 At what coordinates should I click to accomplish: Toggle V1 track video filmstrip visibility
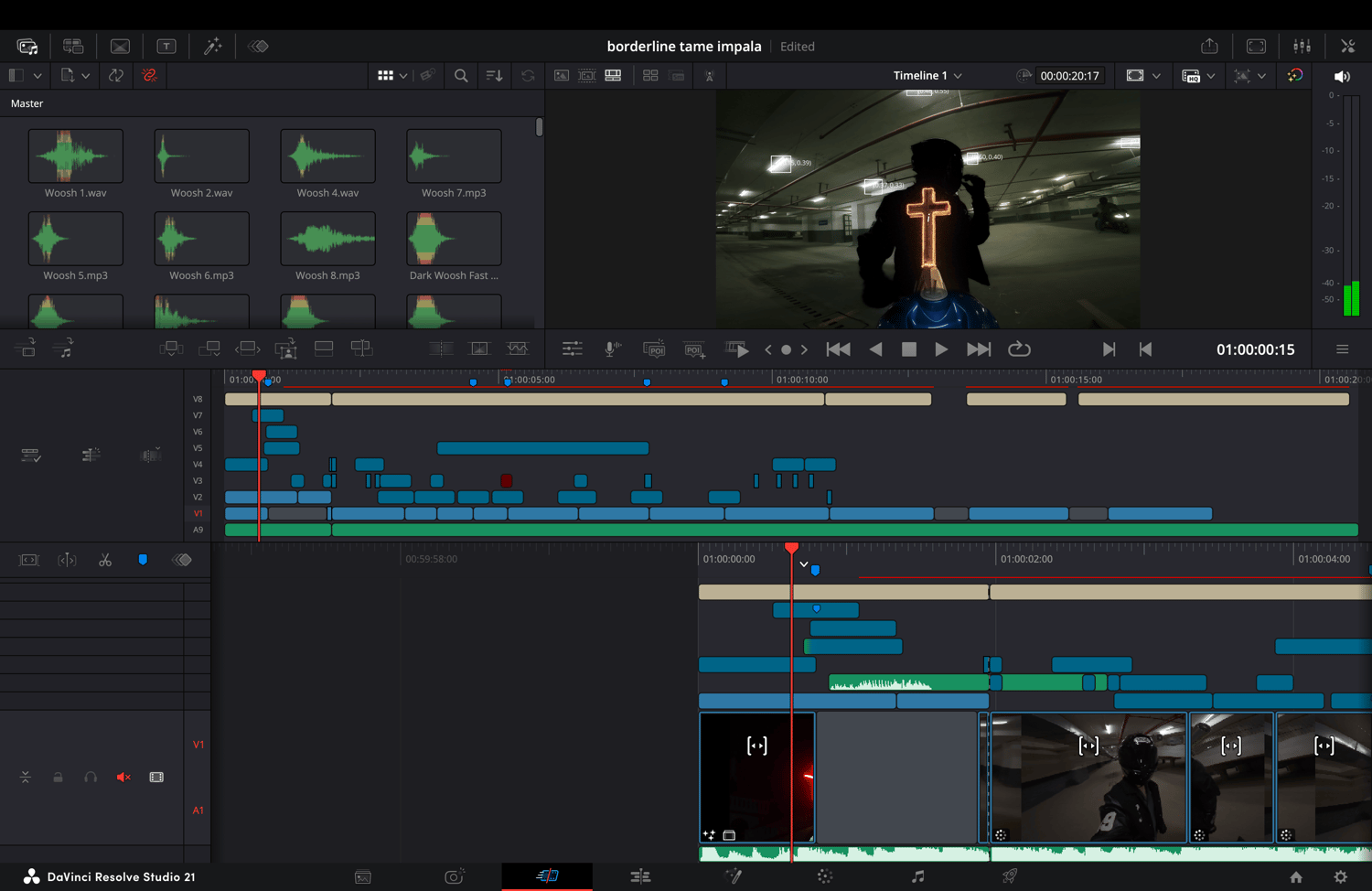[x=156, y=778]
